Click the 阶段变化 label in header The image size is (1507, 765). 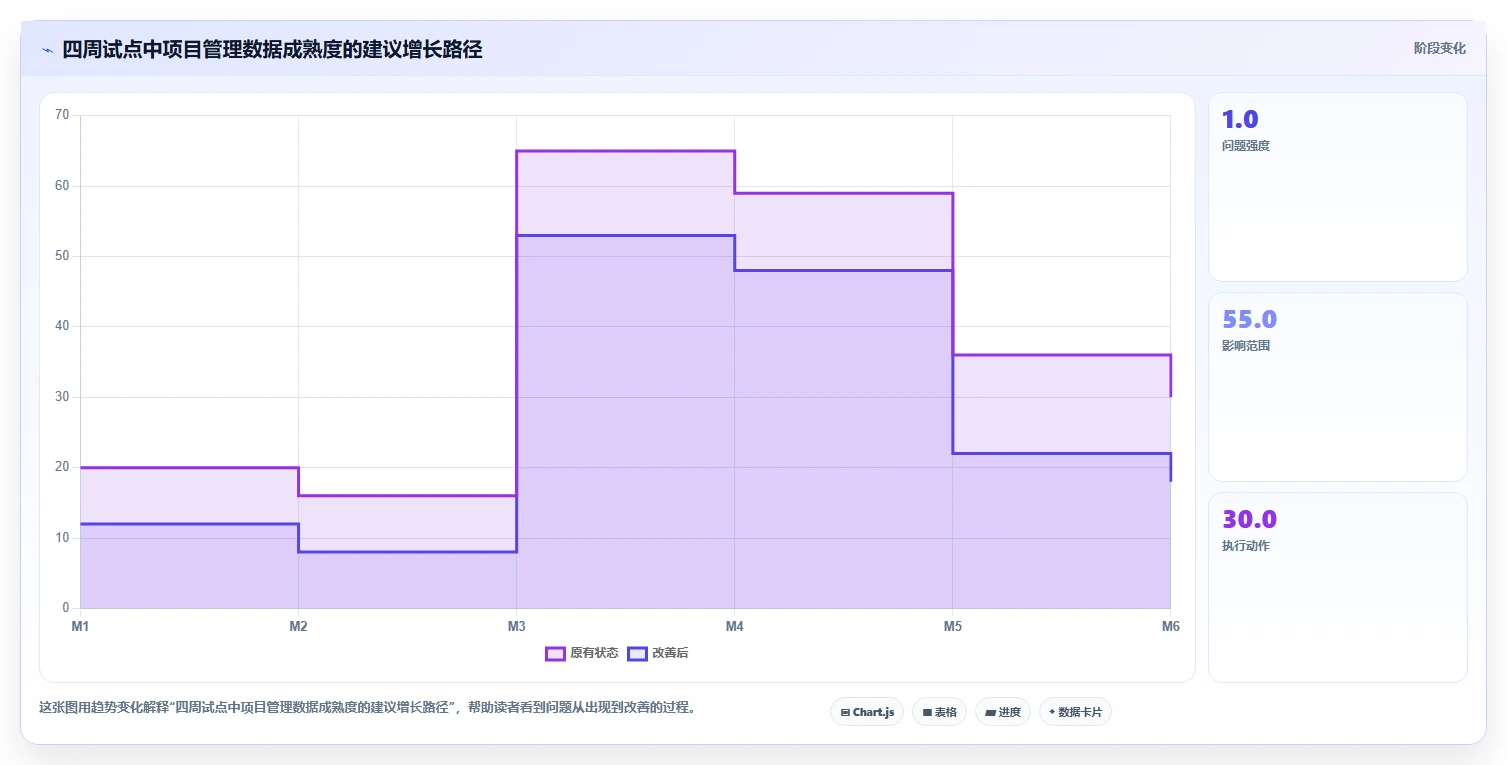pos(1440,48)
